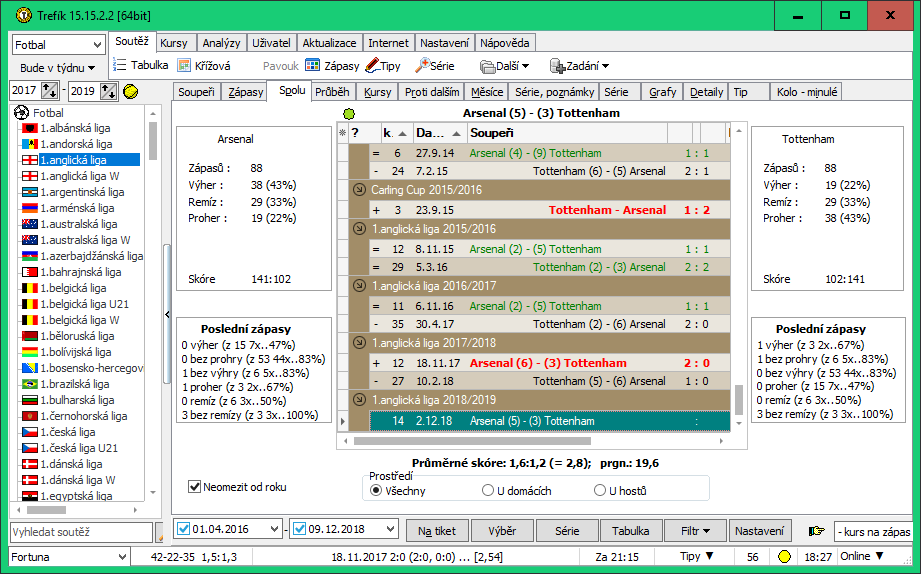This screenshot has width=921, height=574.
Task: Click the yellow ball beside year 2019
Action: [x=130, y=91]
